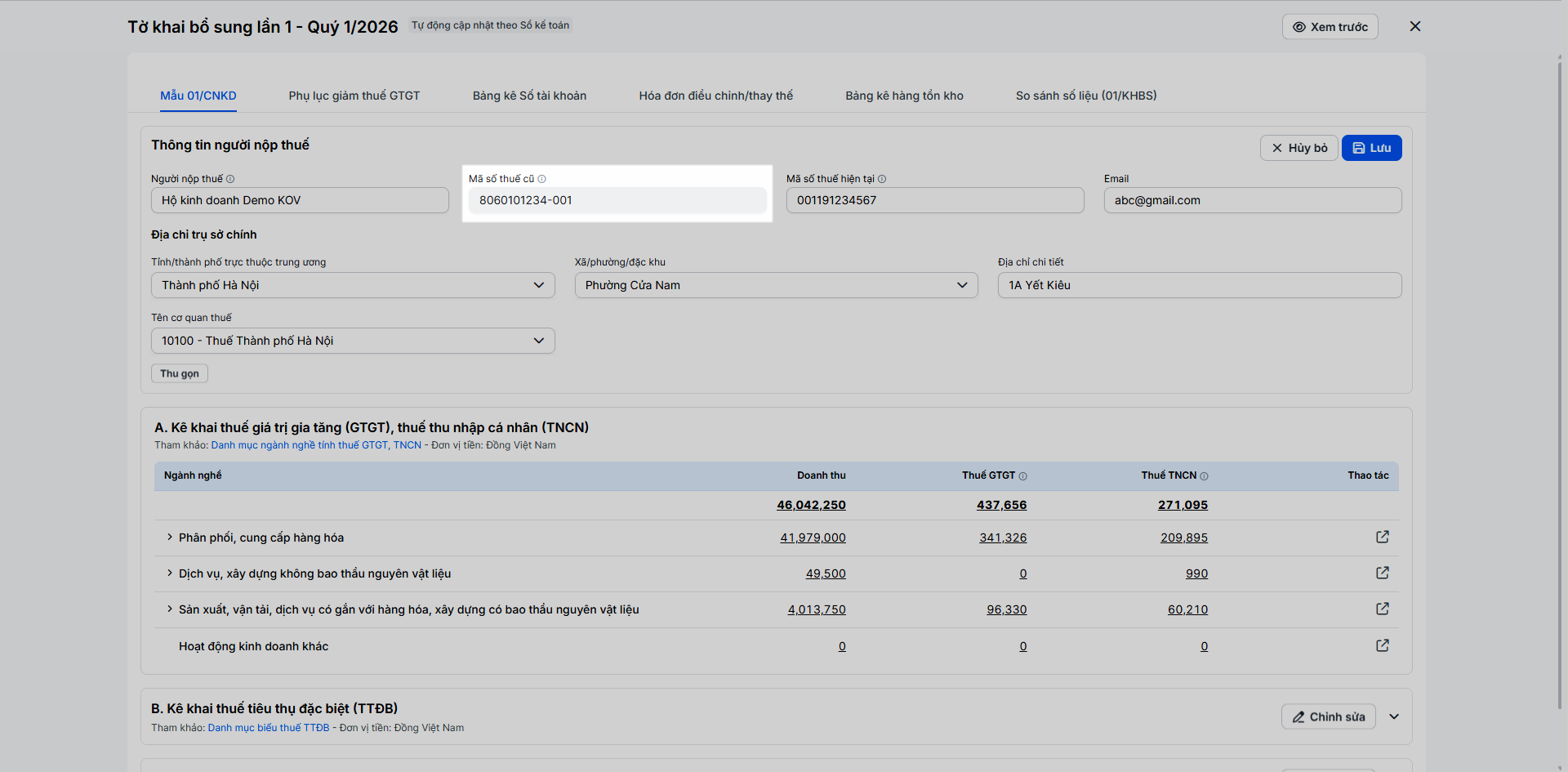This screenshot has height=772, width=1568.
Task: Switch to Mẫu 01/CNKD tab
Action: [198, 96]
